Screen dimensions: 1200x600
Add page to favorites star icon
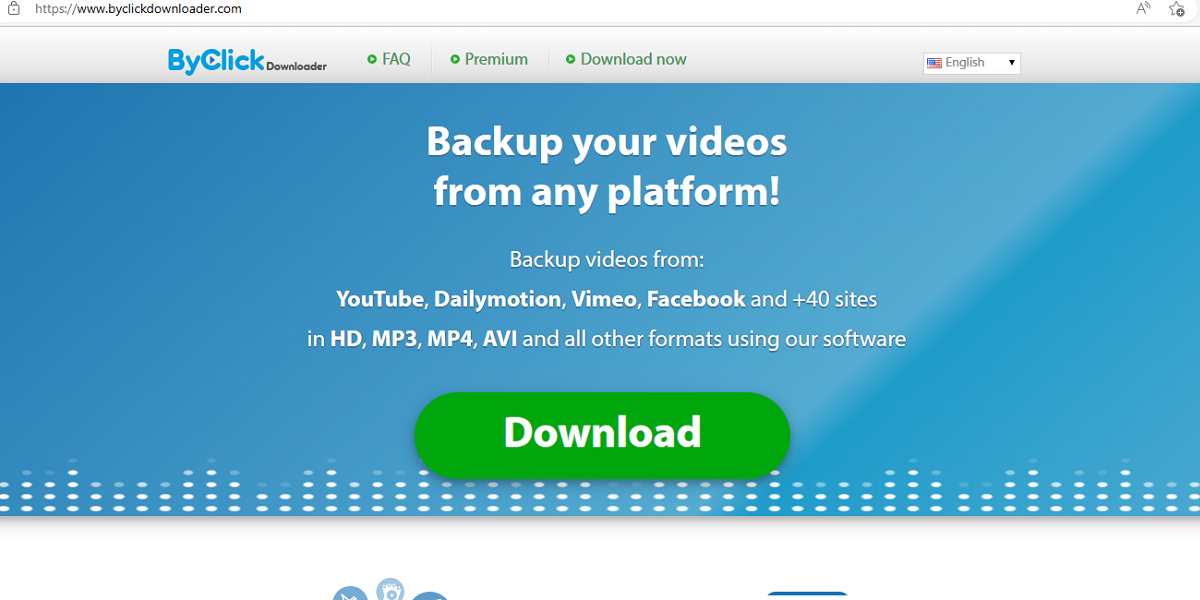click(1177, 8)
